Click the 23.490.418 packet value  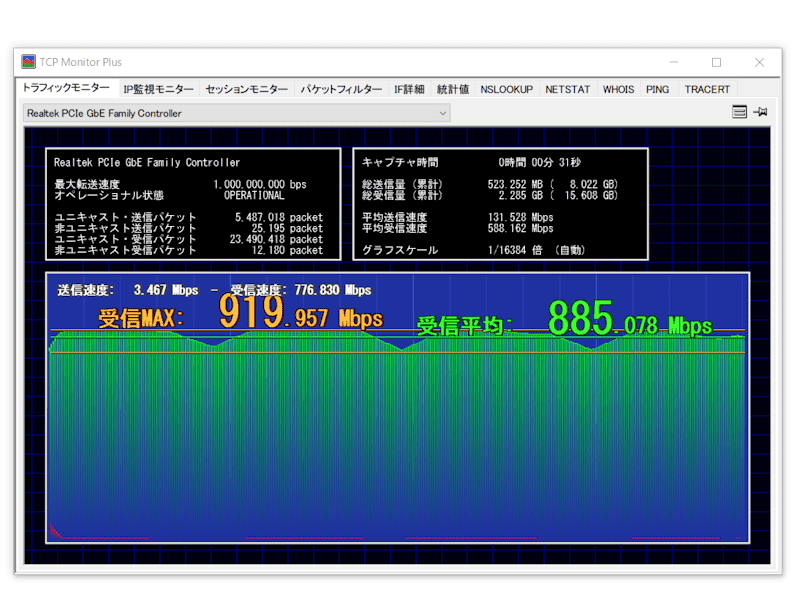276,239
